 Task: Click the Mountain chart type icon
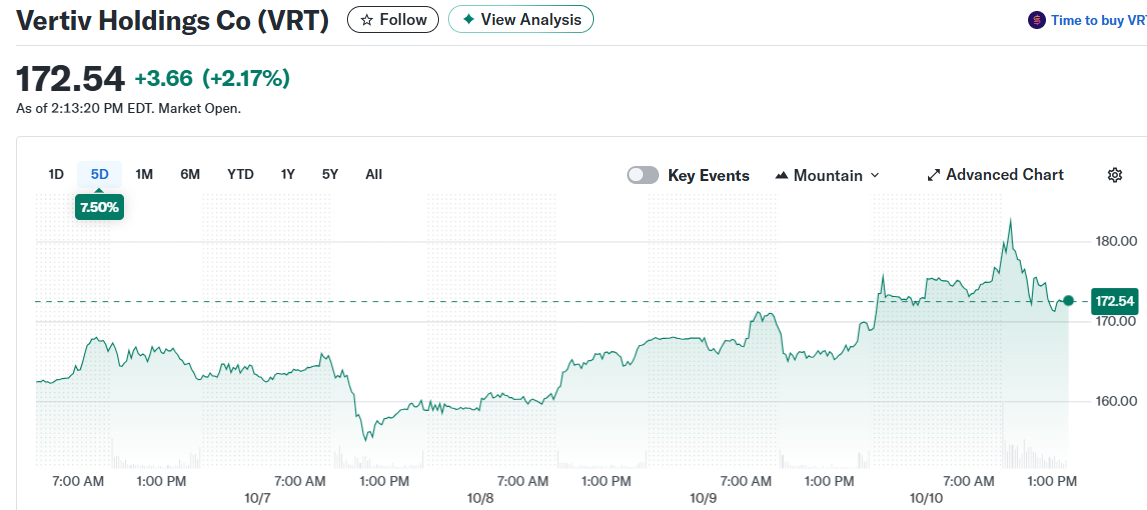(x=782, y=176)
